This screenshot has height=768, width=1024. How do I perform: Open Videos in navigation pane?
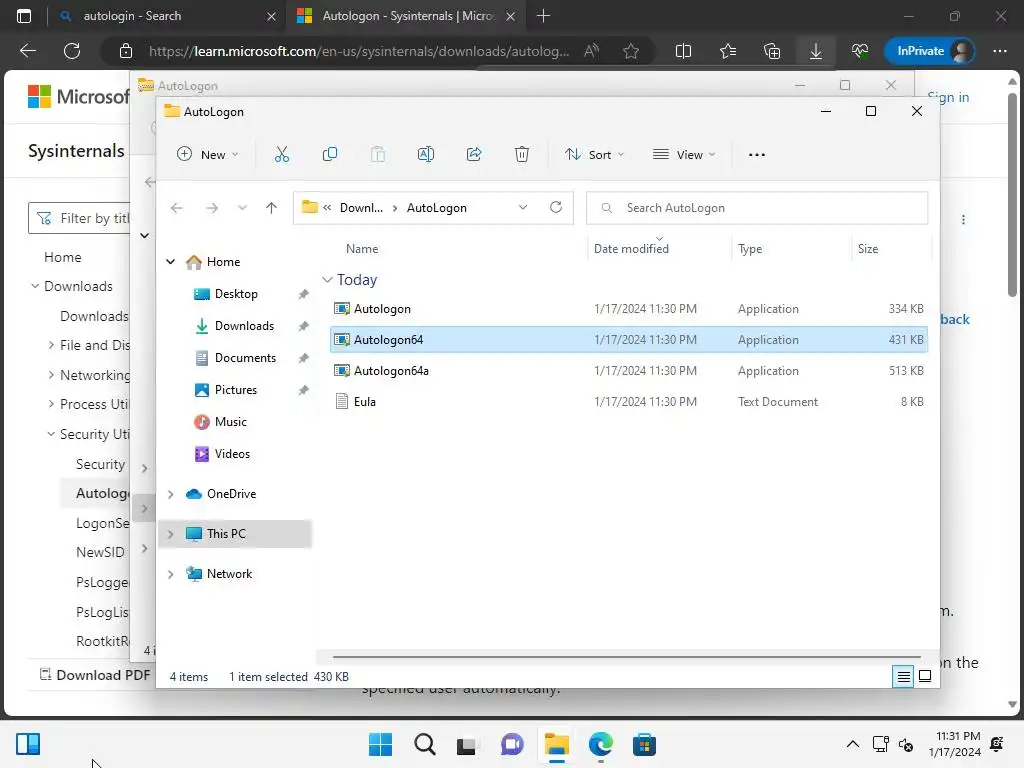click(x=232, y=454)
